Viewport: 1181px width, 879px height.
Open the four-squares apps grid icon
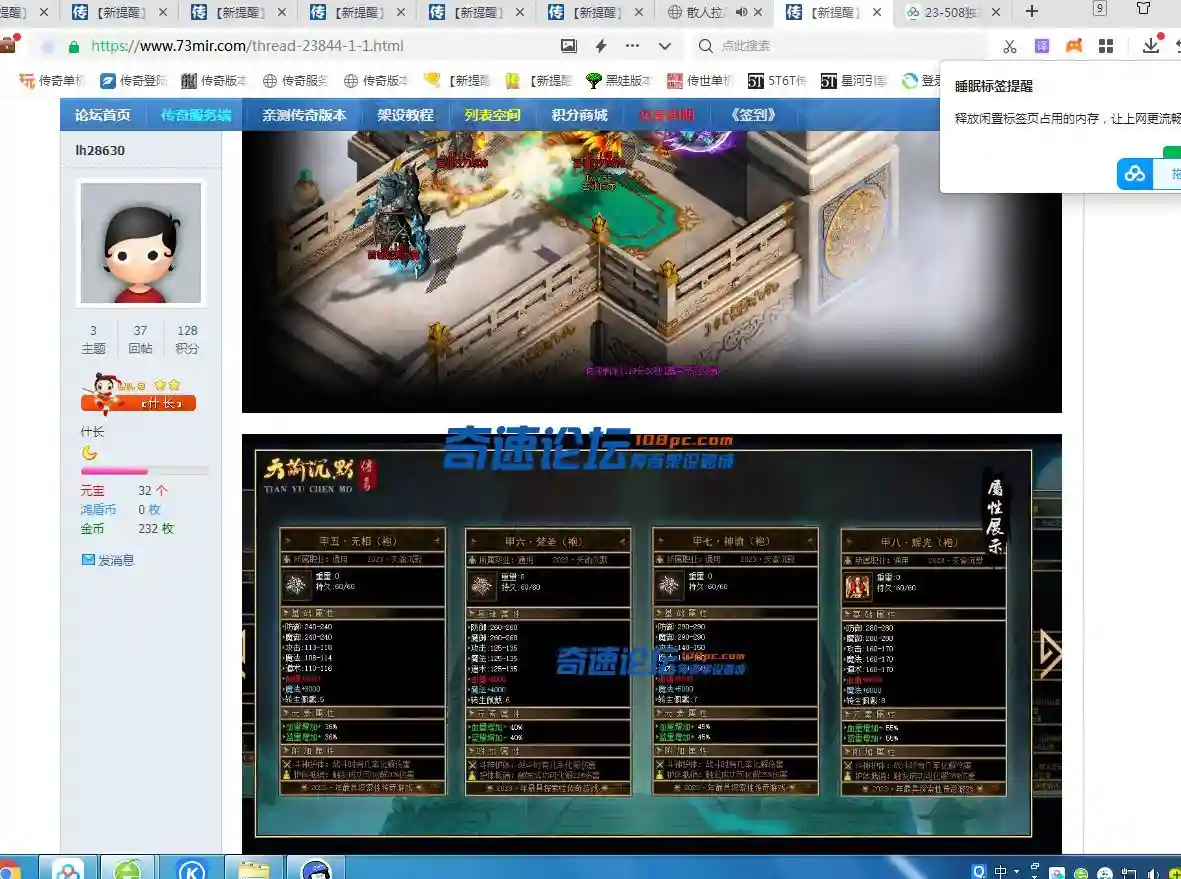click(x=1106, y=46)
